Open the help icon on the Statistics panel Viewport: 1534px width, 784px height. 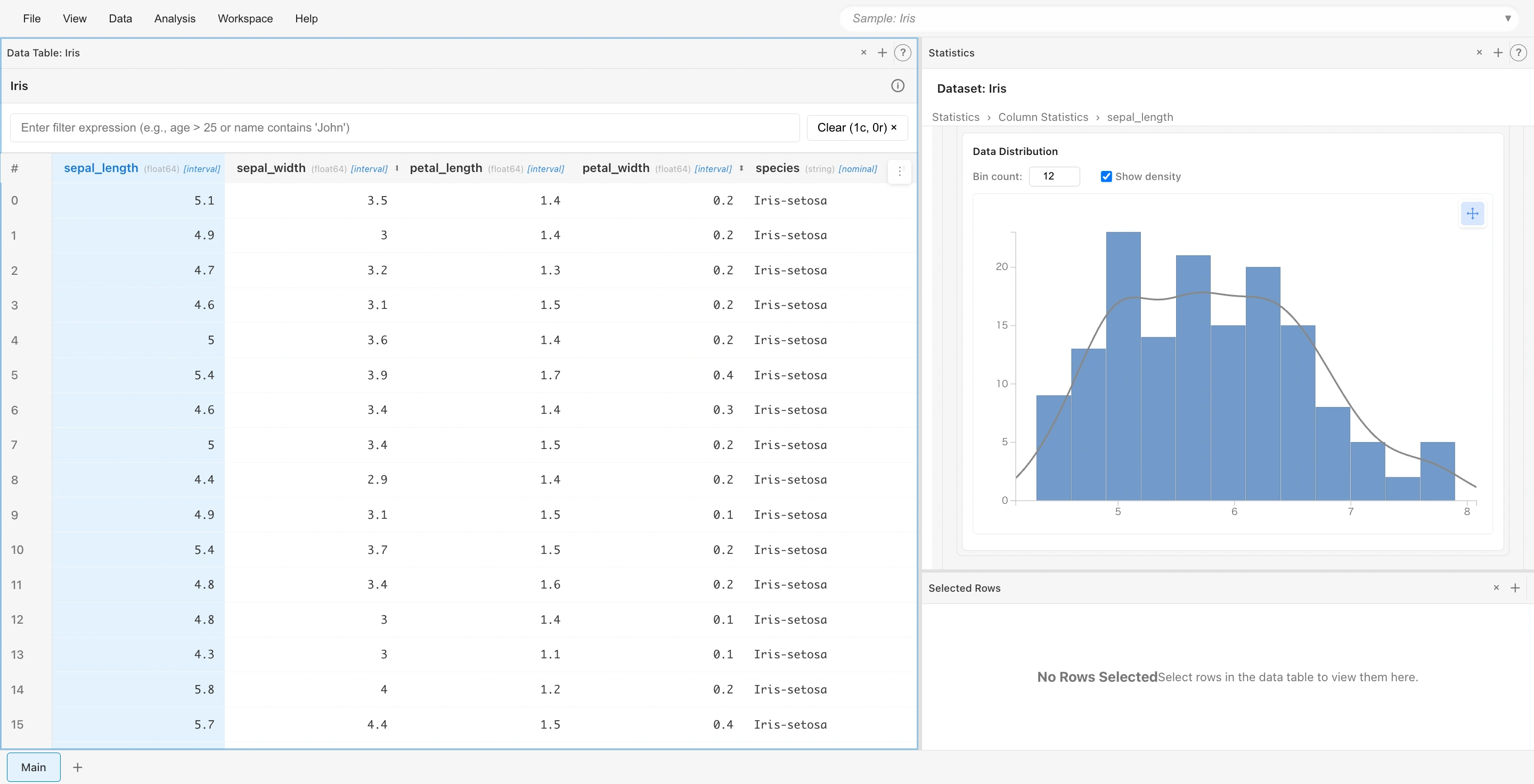[1519, 52]
